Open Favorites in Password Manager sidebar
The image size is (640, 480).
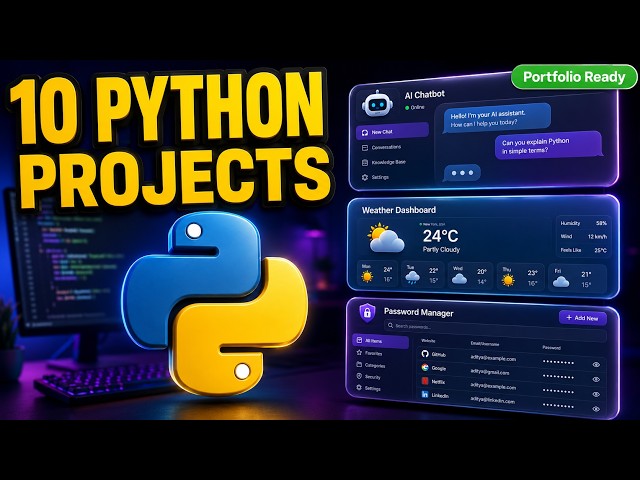(369, 353)
